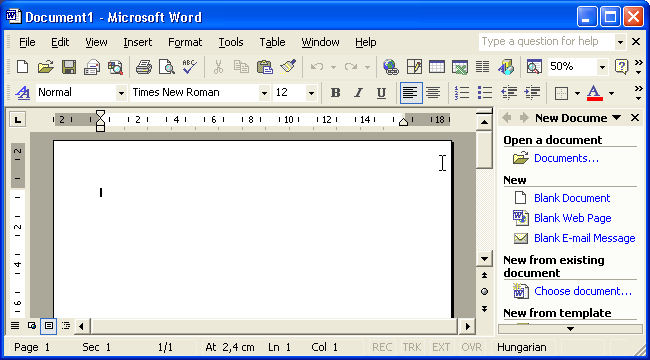
Task: Click the Bullets list icon
Action: pos(485,93)
